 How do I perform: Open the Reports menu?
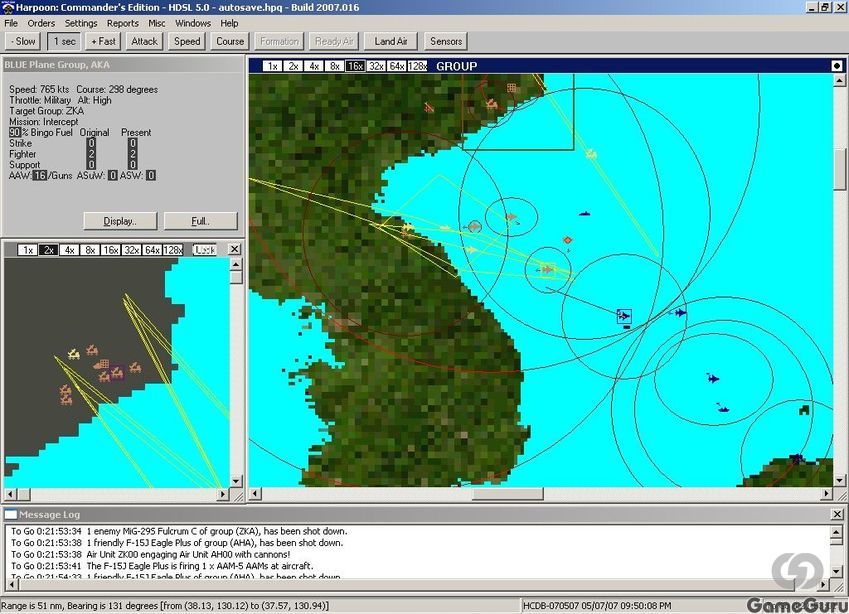coord(122,23)
